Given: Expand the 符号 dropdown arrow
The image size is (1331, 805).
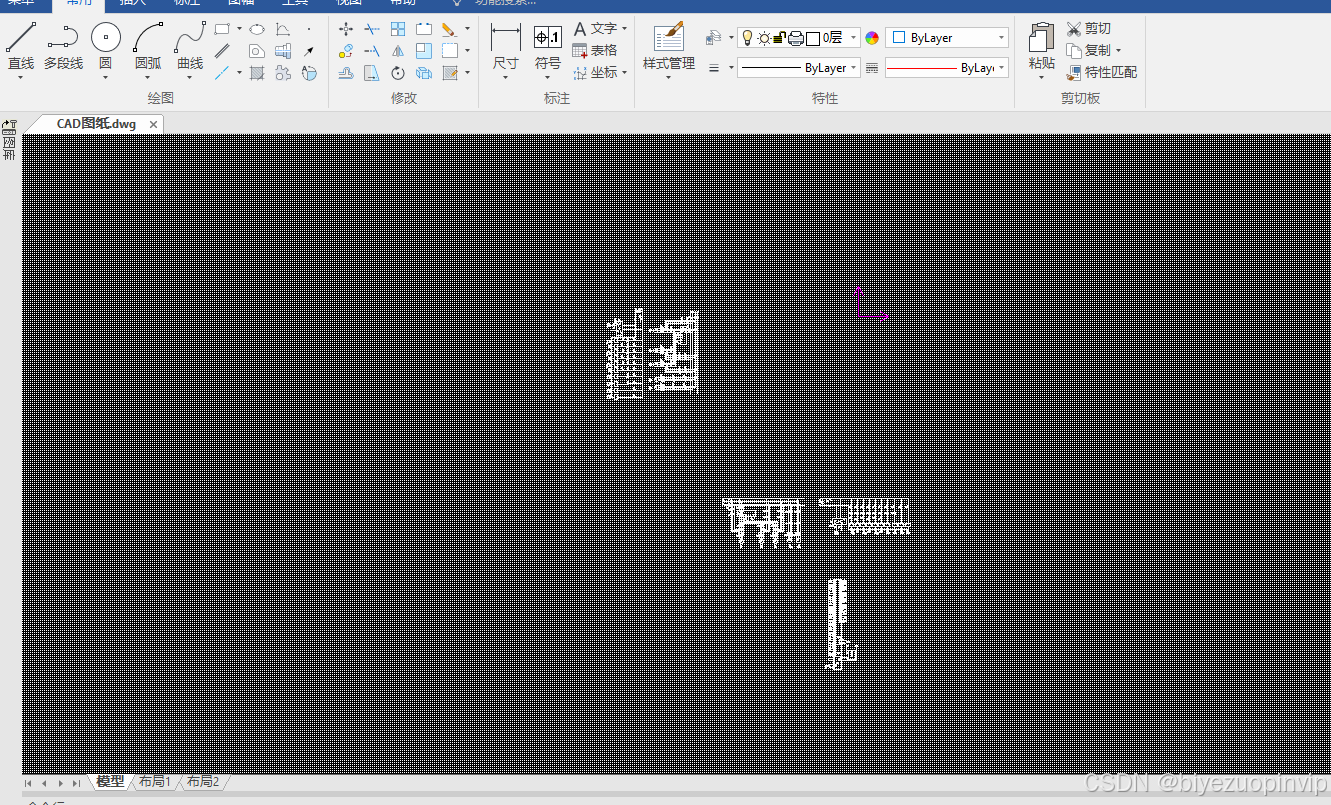Looking at the screenshot, I should 548,78.
